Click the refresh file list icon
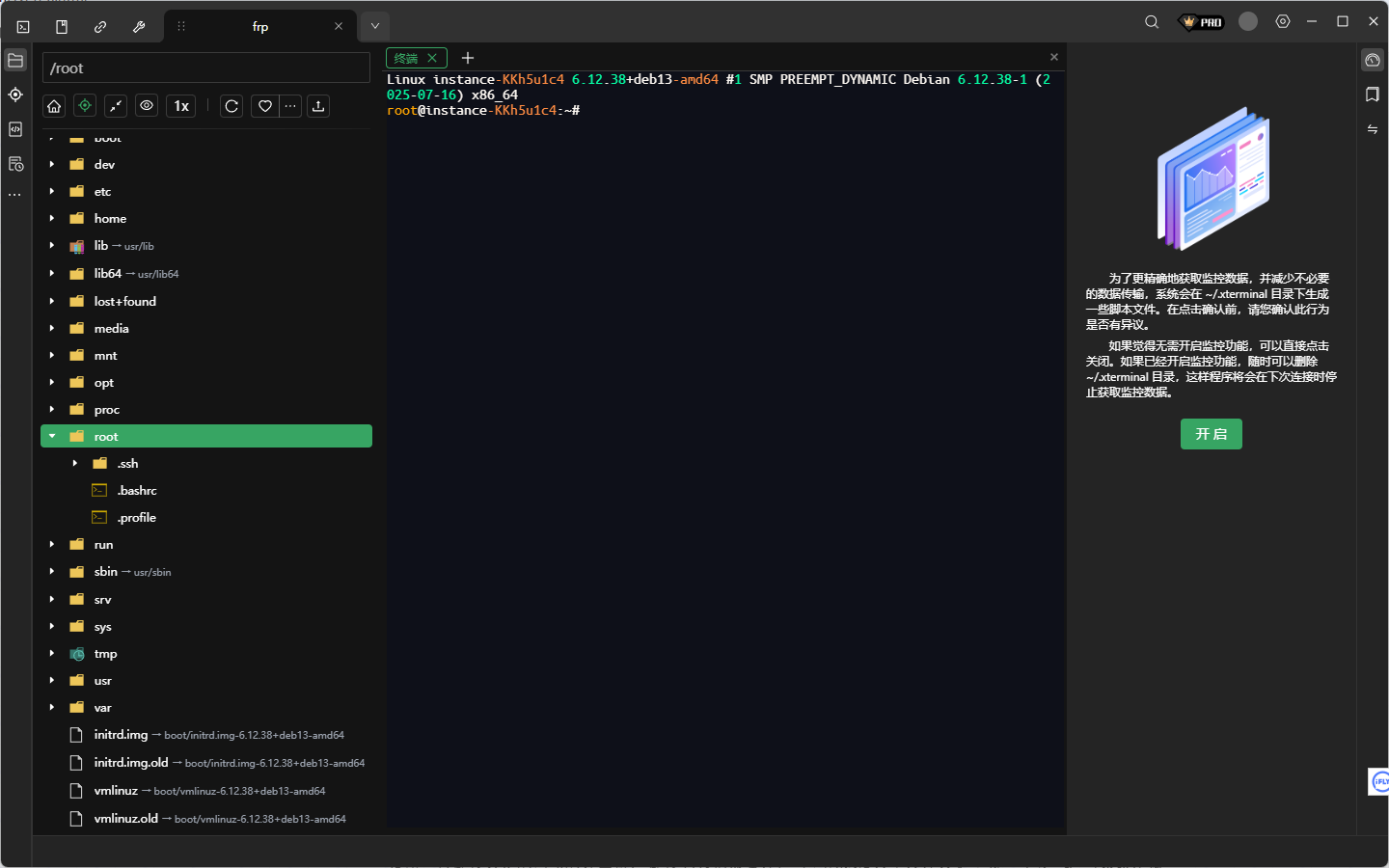The height and width of the screenshot is (868, 1389). pyautogui.click(x=231, y=106)
